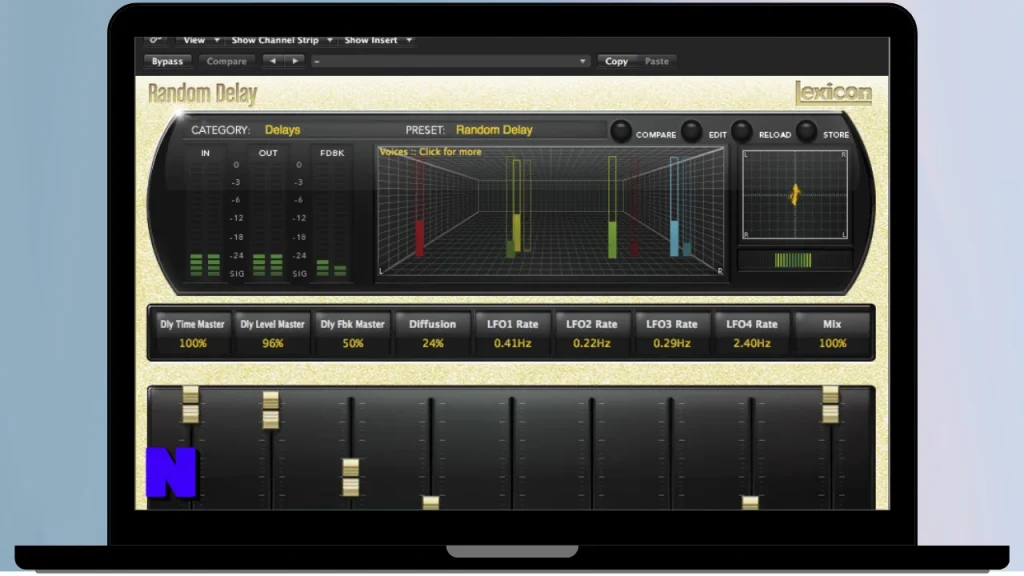The width and height of the screenshot is (1024, 576).
Task: Select the Dly Fbk Master parameter
Action: pos(353,333)
